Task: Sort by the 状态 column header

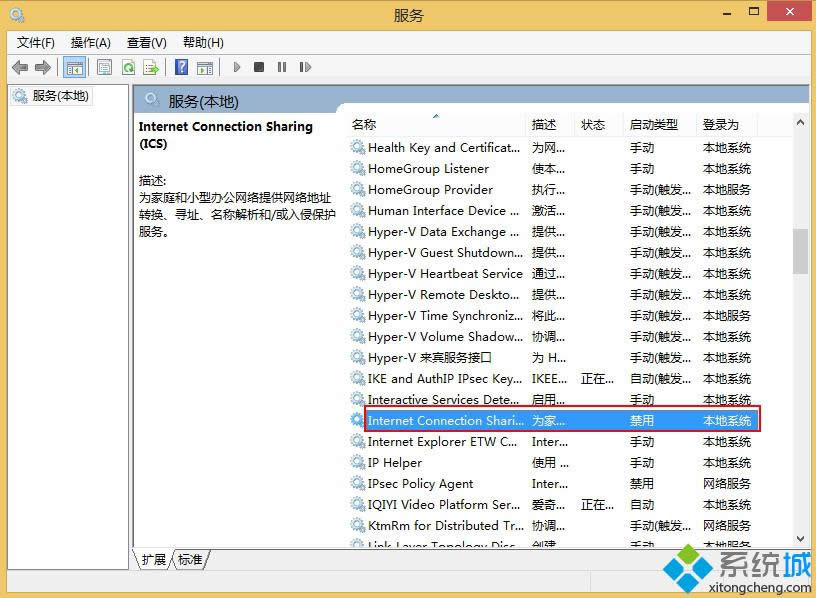Action: tap(599, 124)
